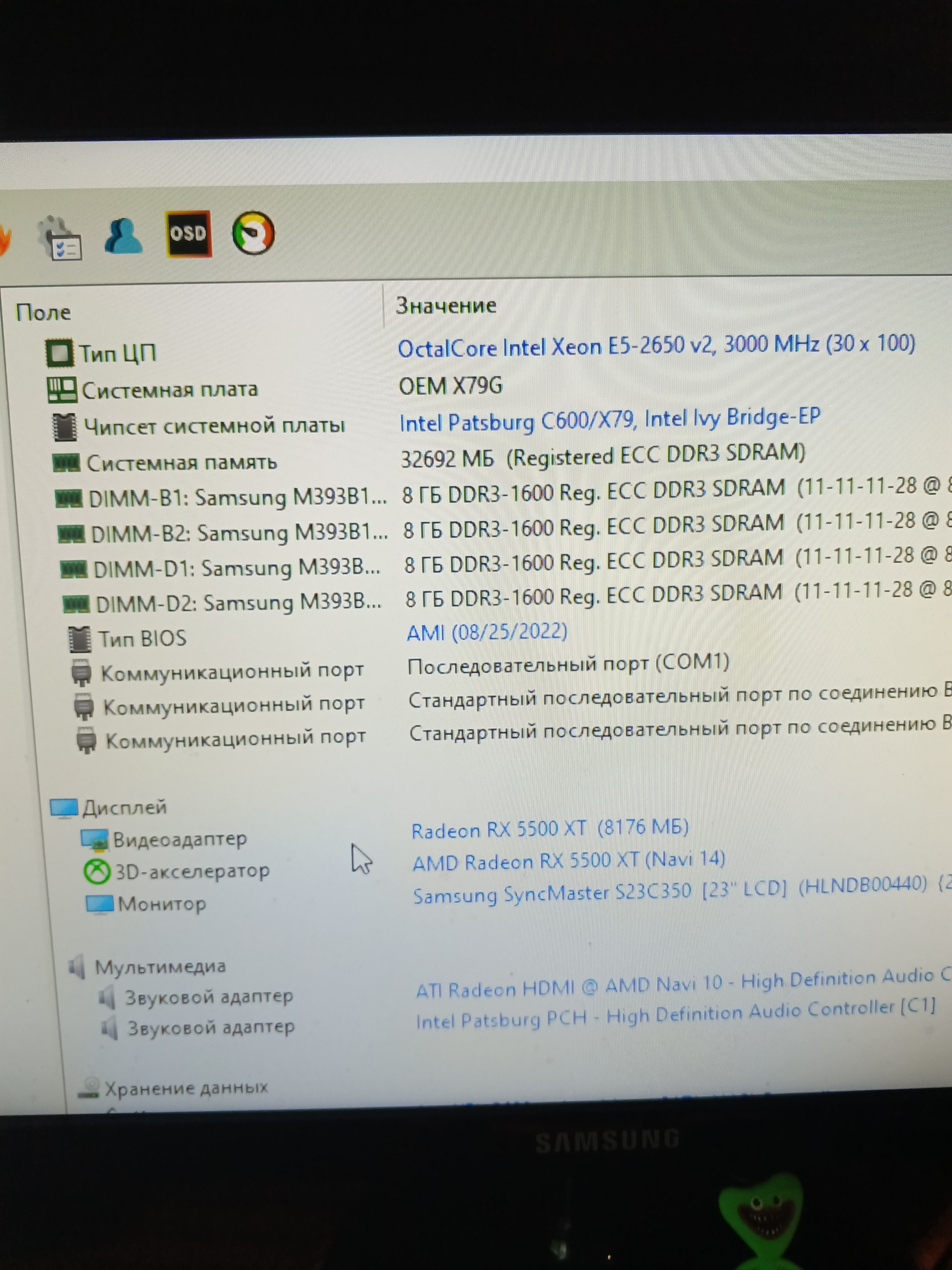Viewport: 952px width, 1270px height.
Task: Open the OctalCore Intel Xeon E5-2650 v2 link
Action: tap(655, 346)
